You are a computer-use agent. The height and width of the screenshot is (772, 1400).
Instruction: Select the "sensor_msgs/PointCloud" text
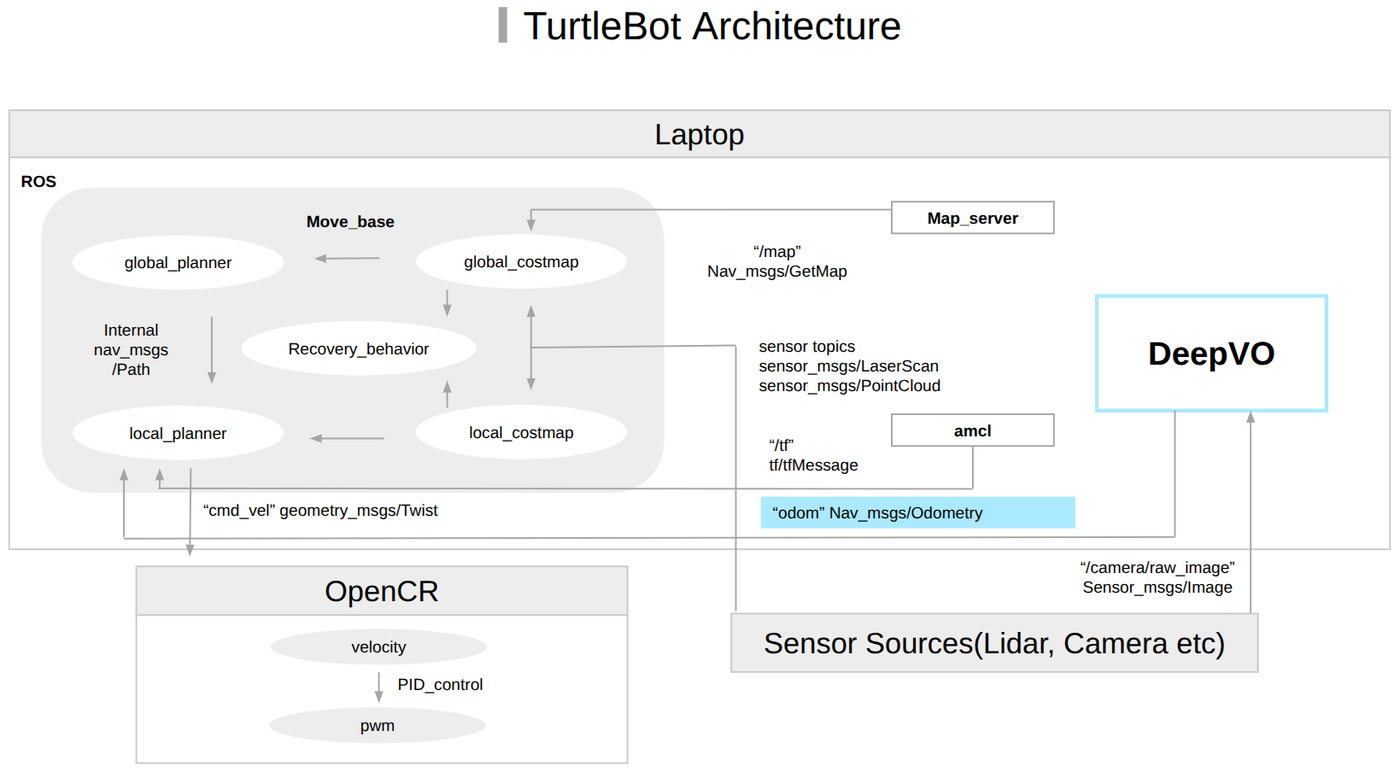[850, 386]
